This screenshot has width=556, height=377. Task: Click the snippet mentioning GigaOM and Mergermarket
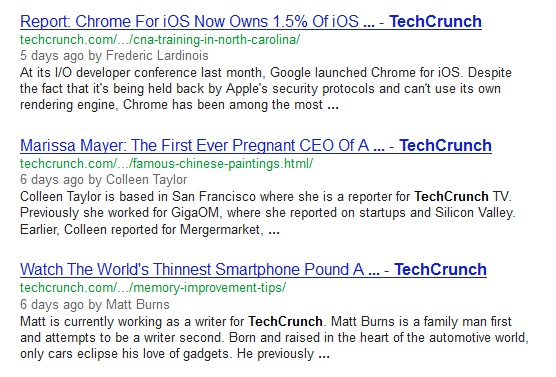click(268, 213)
